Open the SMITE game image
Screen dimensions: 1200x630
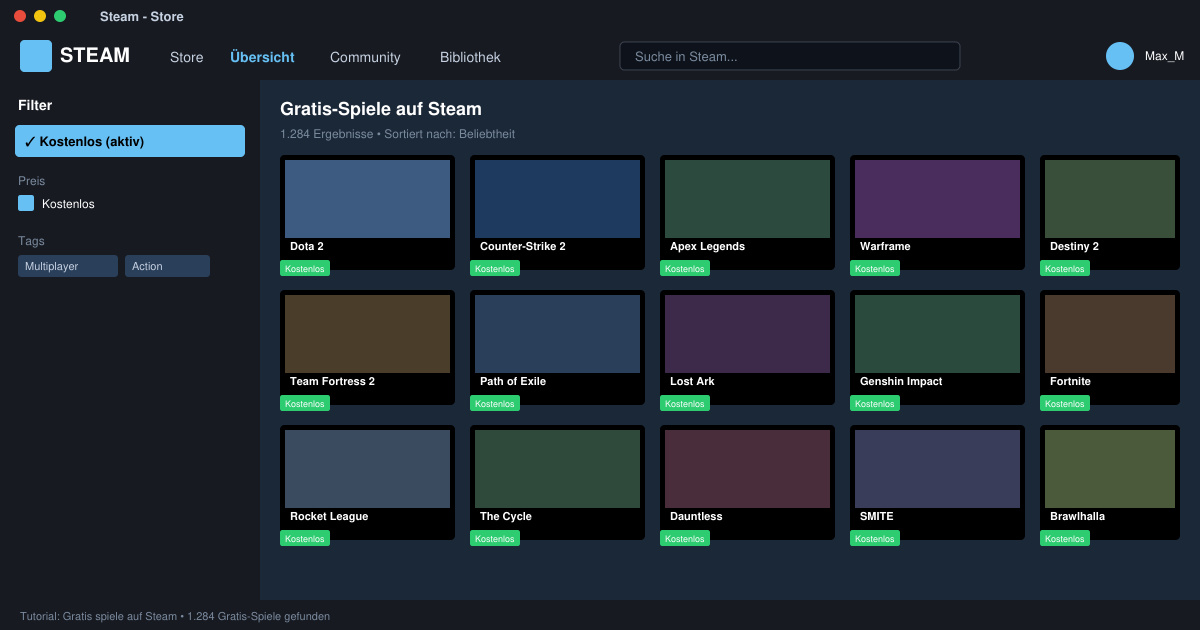click(937, 469)
